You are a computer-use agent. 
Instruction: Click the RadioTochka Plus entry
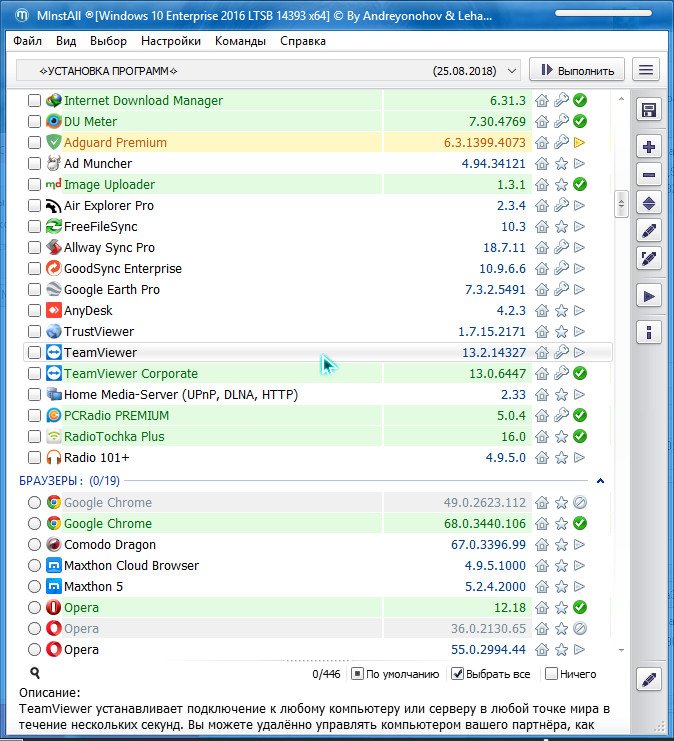[x=114, y=437]
